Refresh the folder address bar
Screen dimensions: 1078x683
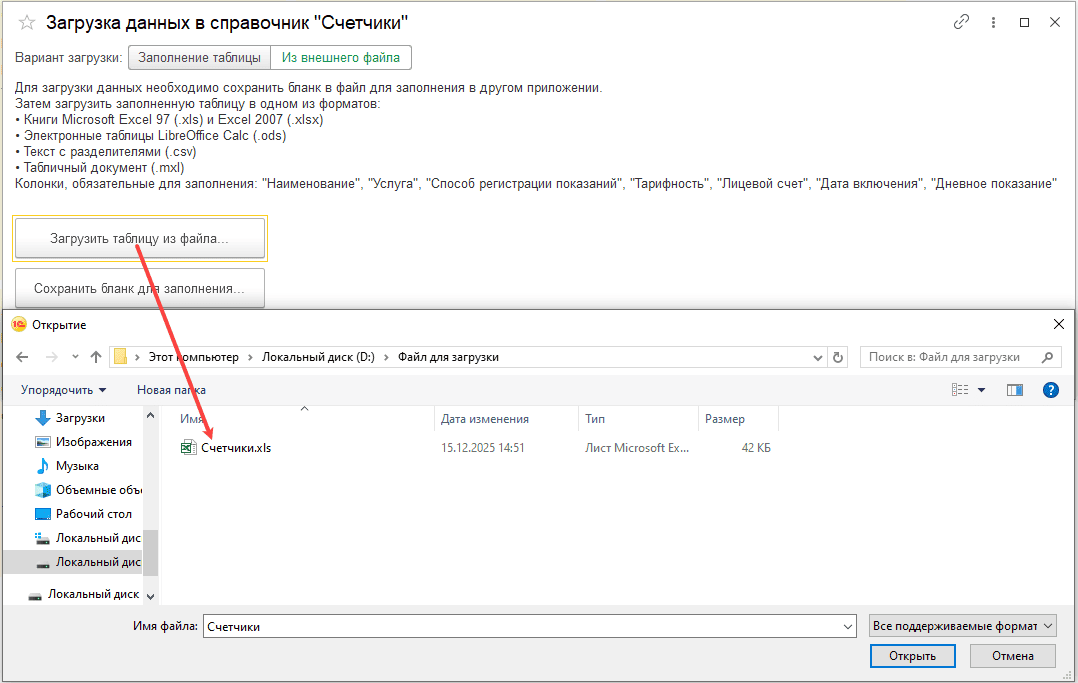click(x=838, y=357)
